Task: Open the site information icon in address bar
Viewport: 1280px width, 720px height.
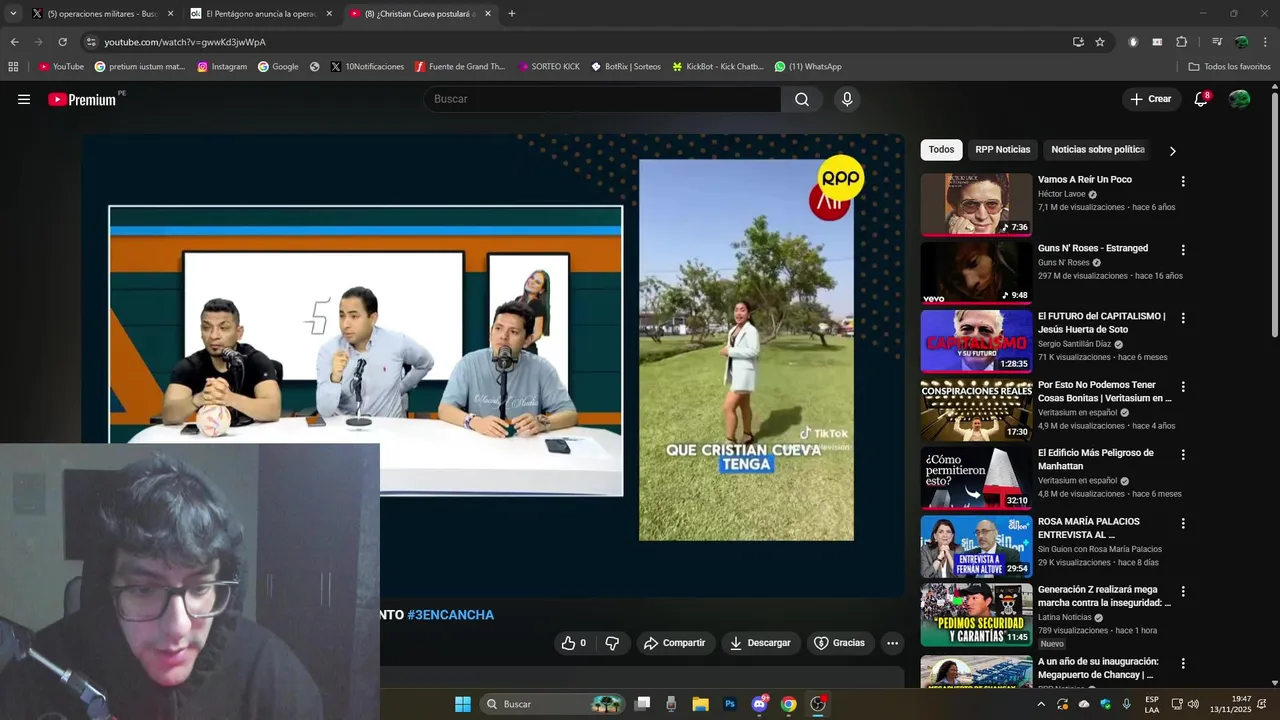Action: tap(91, 42)
